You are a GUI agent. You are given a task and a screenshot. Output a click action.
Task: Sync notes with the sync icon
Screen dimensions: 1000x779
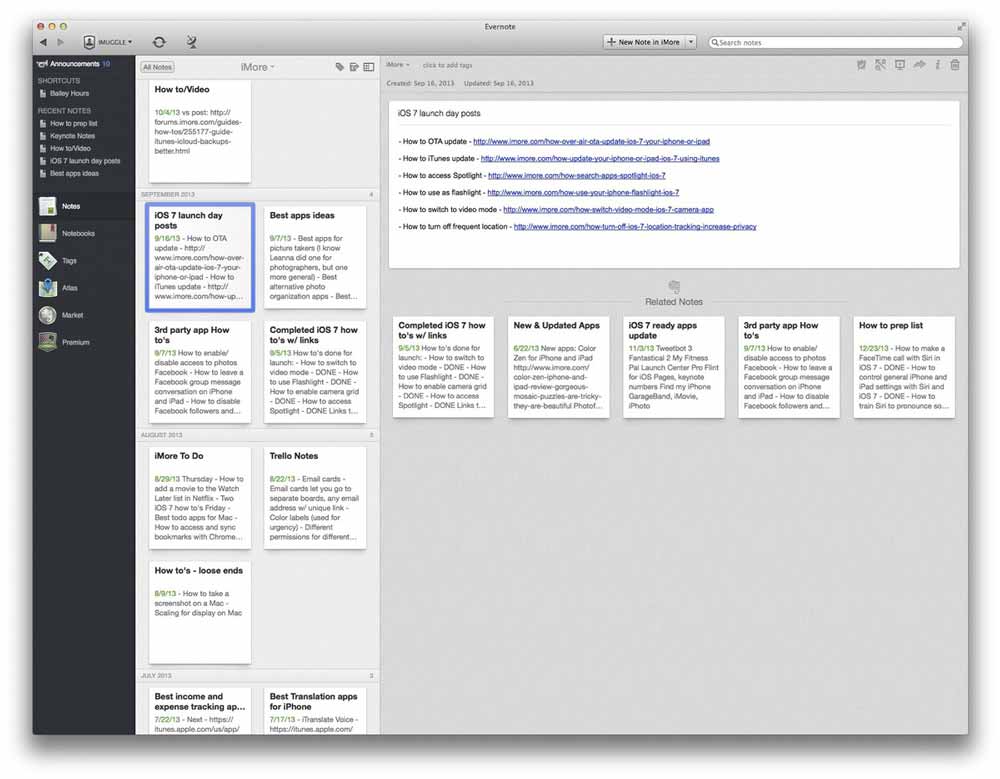tap(159, 42)
